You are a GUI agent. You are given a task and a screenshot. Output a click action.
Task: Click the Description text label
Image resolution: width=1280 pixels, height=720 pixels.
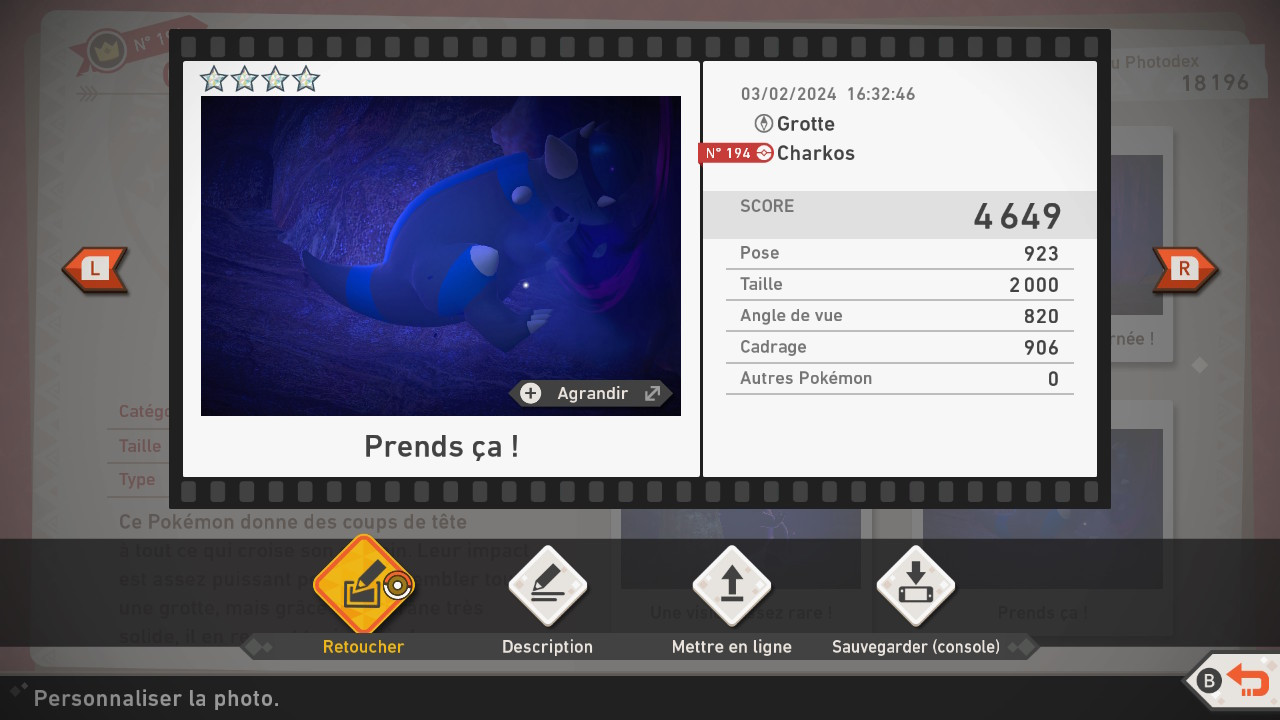(547, 647)
